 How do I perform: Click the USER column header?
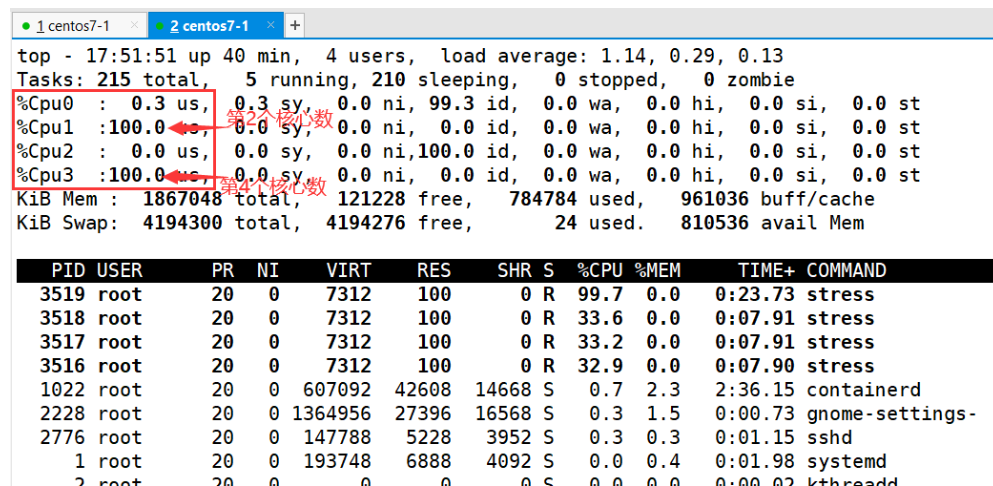coord(120,271)
